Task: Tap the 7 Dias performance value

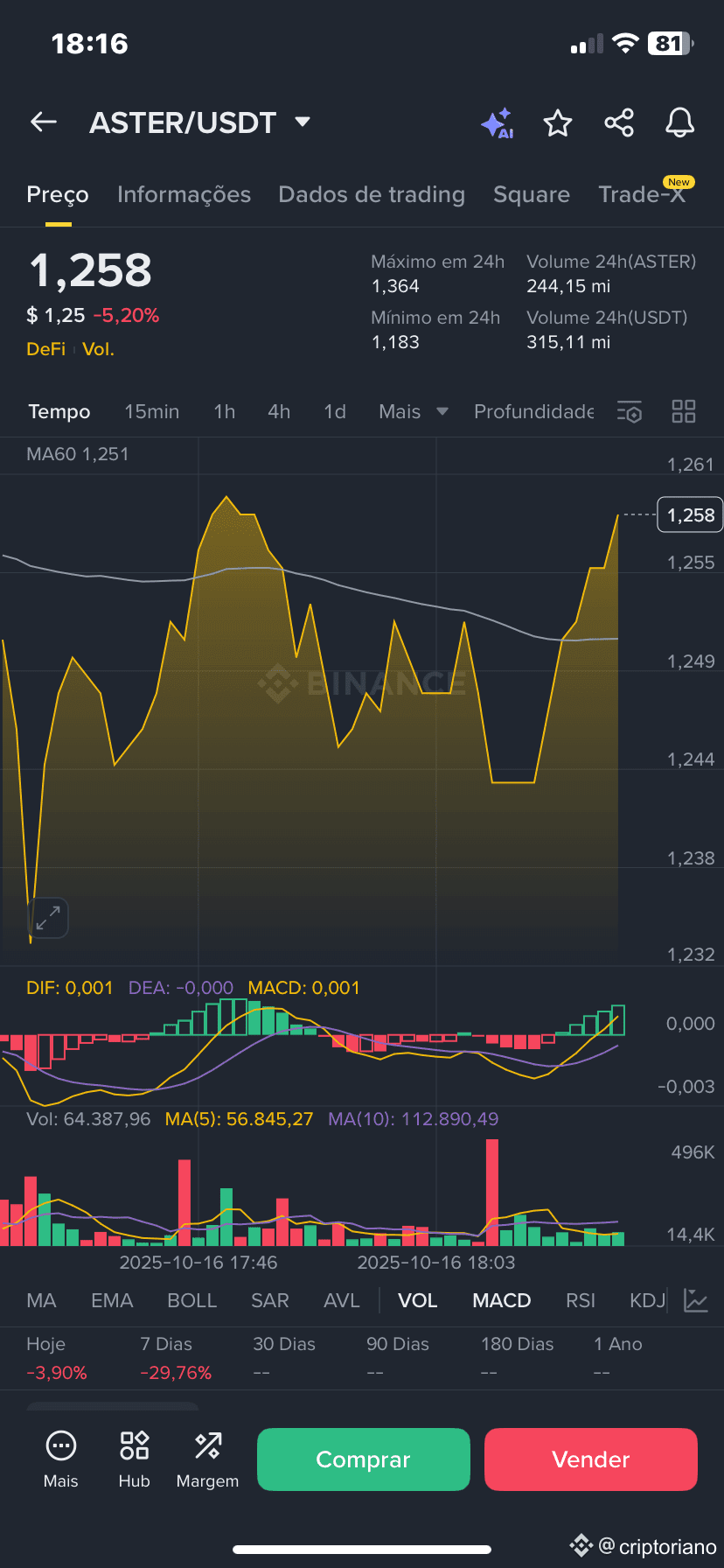Action: [176, 1373]
